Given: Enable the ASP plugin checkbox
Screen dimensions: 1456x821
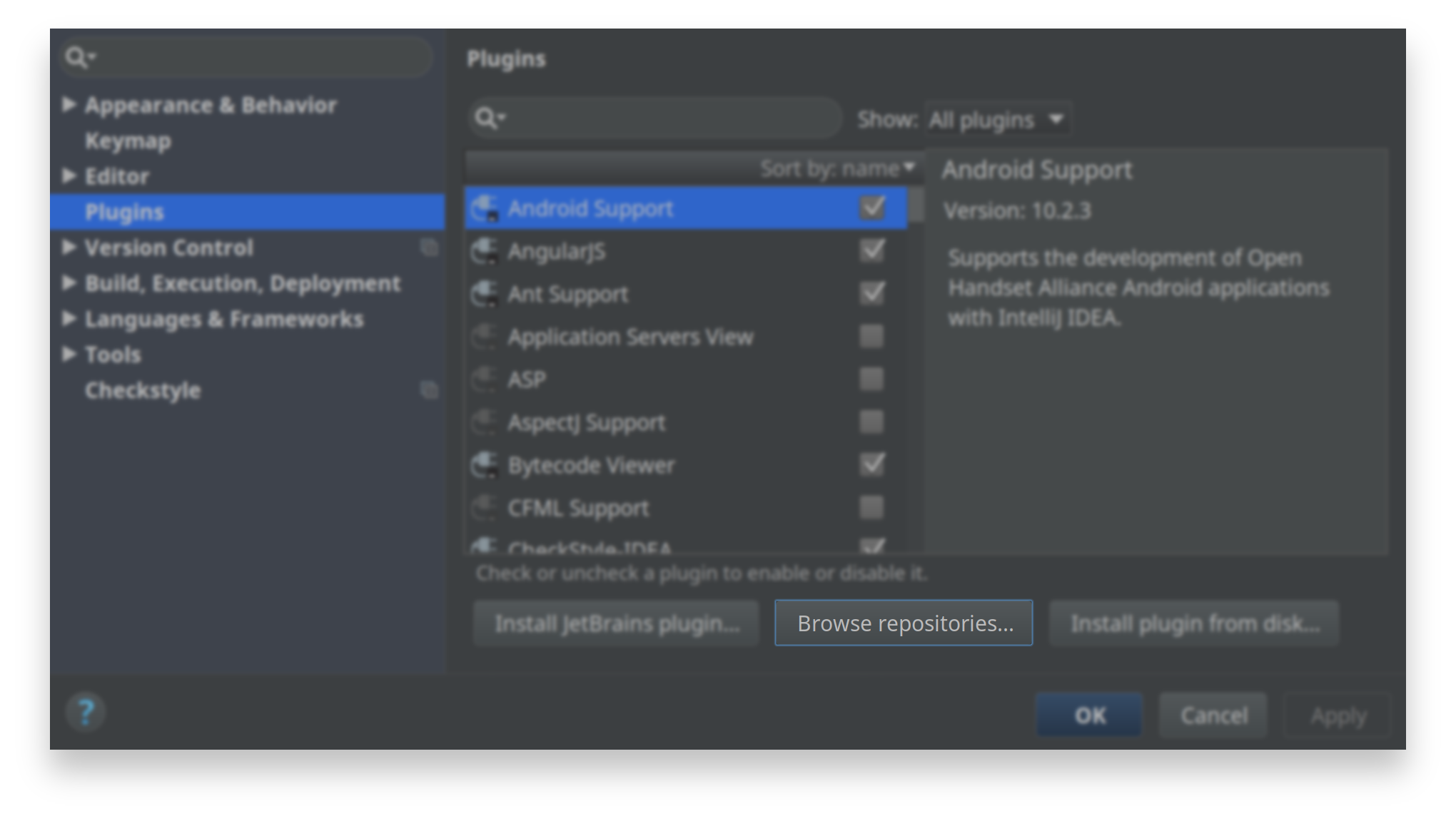Looking at the screenshot, I should [x=871, y=379].
